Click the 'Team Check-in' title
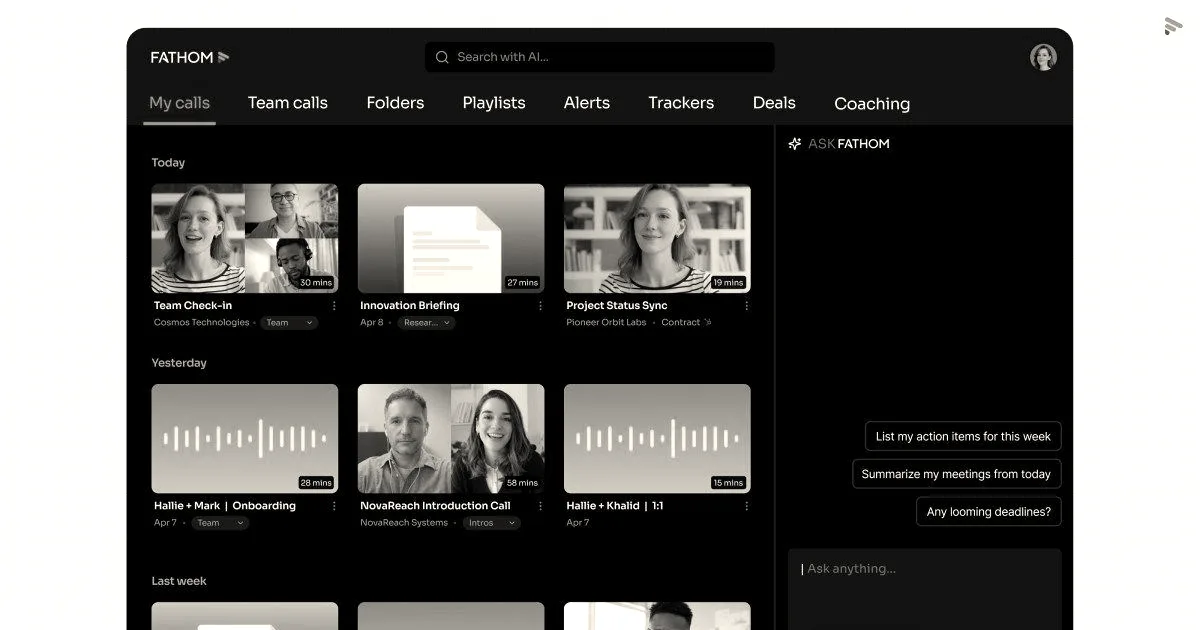The width and height of the screenshot is (1200, 630). pyautogui.click(x=193, y=306)
